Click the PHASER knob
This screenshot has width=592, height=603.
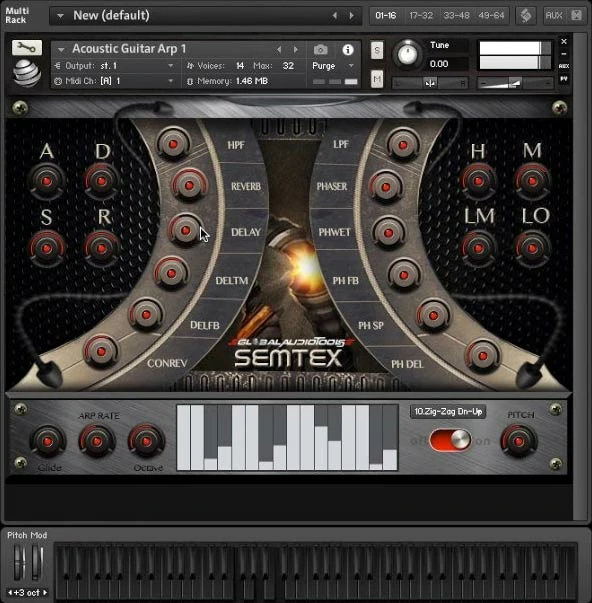[385, 187]
